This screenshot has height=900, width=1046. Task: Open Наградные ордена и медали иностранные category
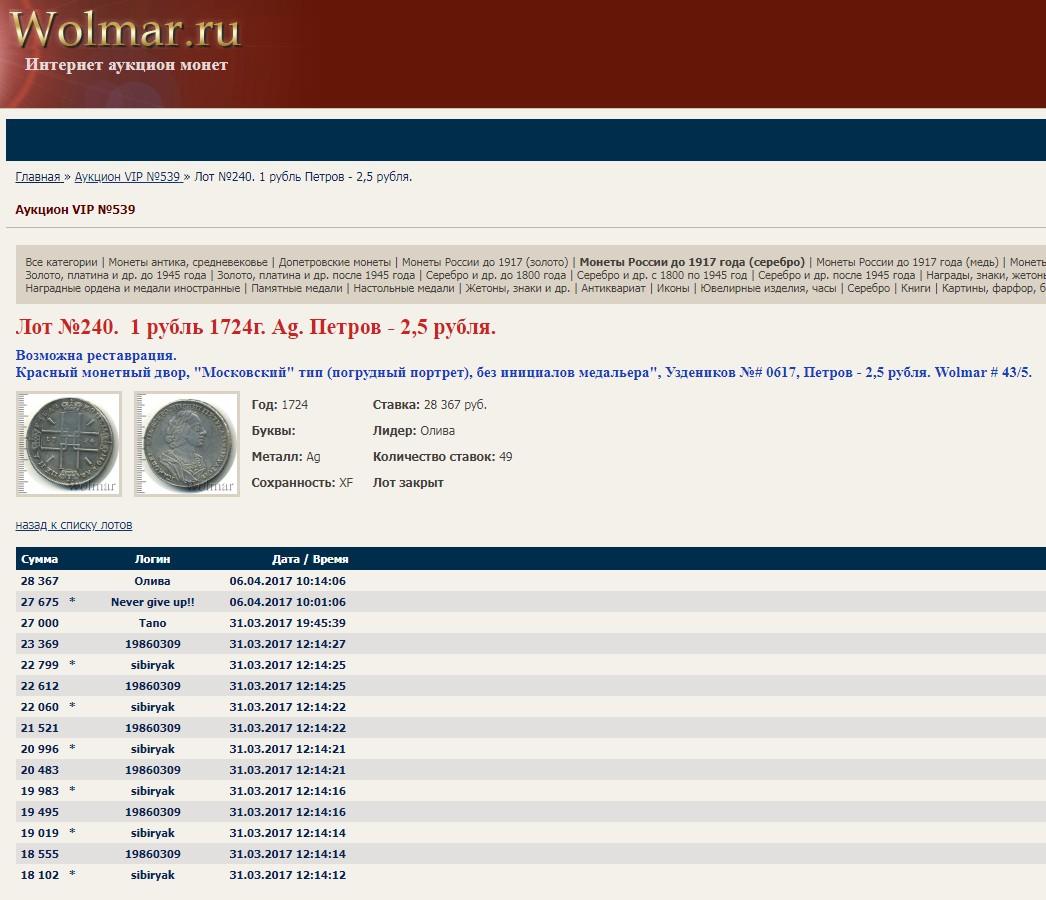(133, 288)
